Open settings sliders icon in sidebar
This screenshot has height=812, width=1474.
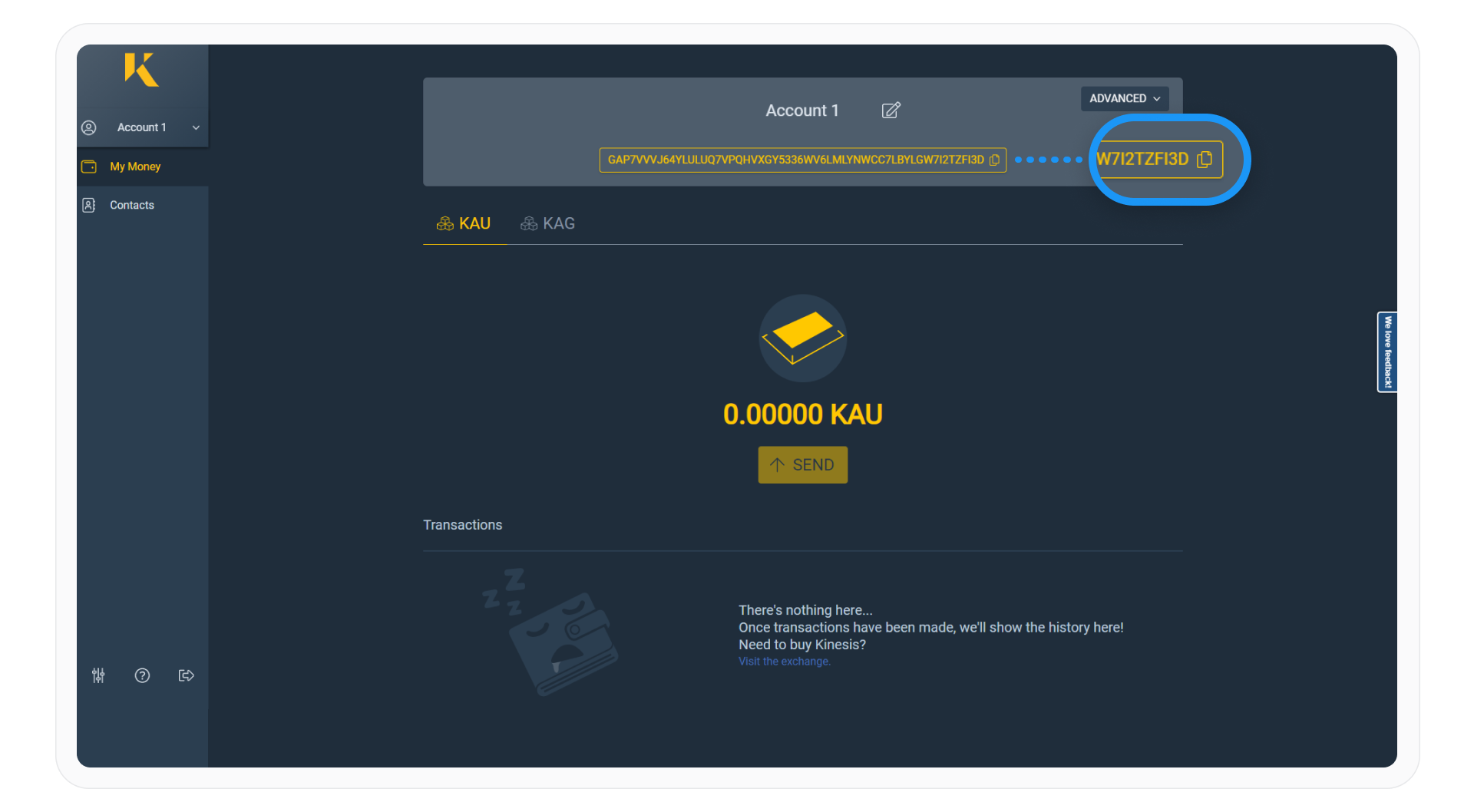click(98, 675)
